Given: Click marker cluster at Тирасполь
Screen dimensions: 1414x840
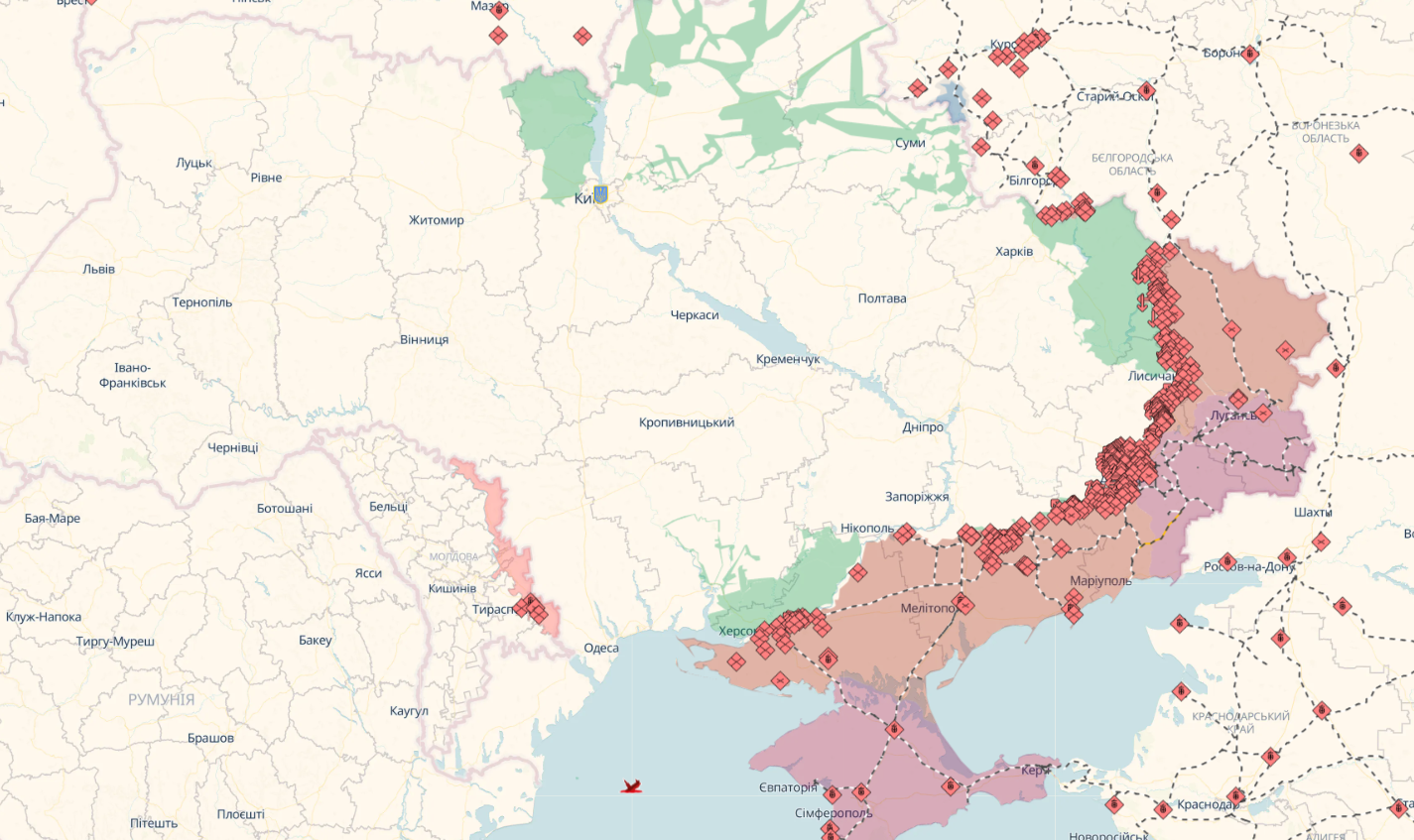Looking at the screenshot, I should tap(531, 607).
